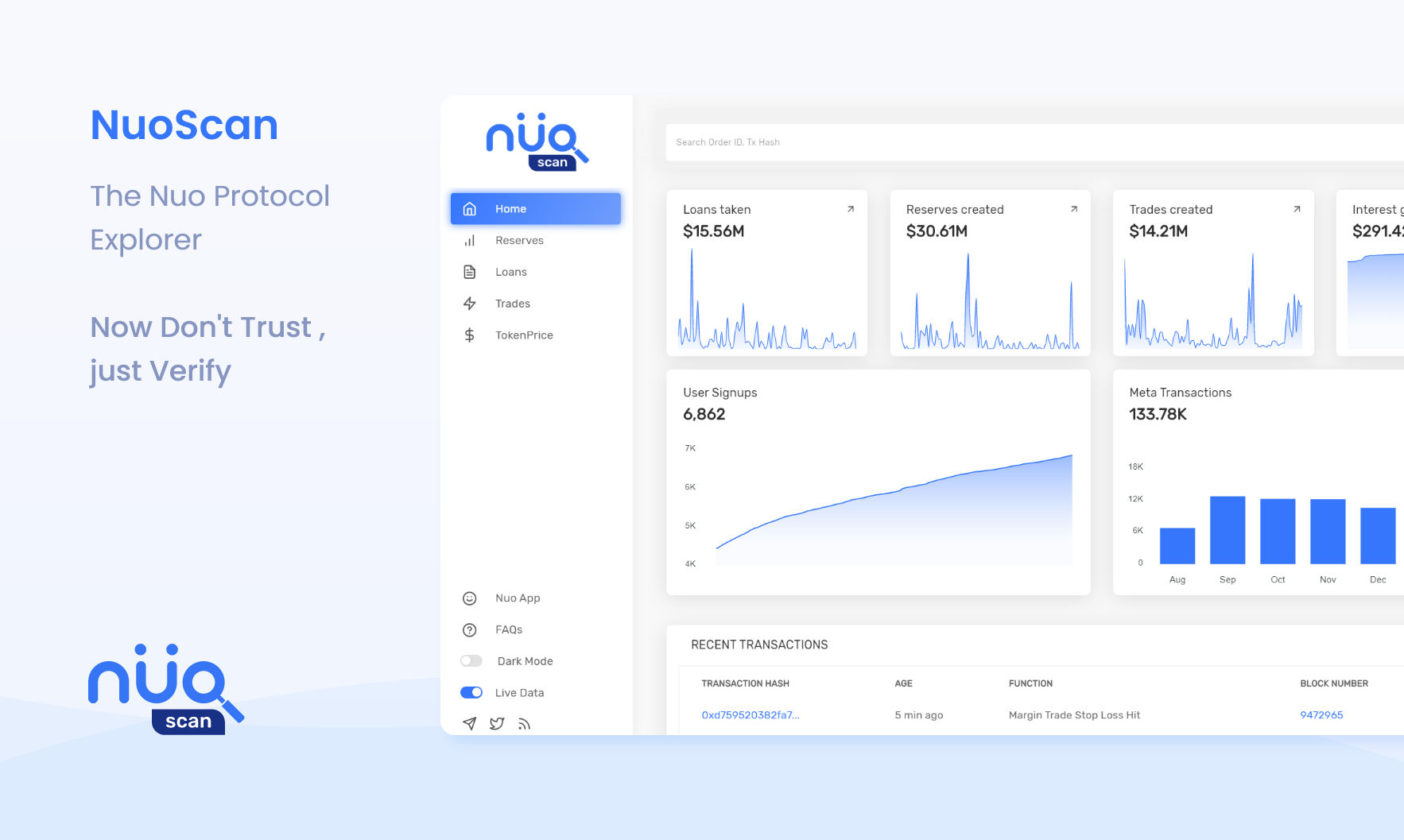Open the Nuo App link
The image size is (1404, 840).
[x=518, y=598]
